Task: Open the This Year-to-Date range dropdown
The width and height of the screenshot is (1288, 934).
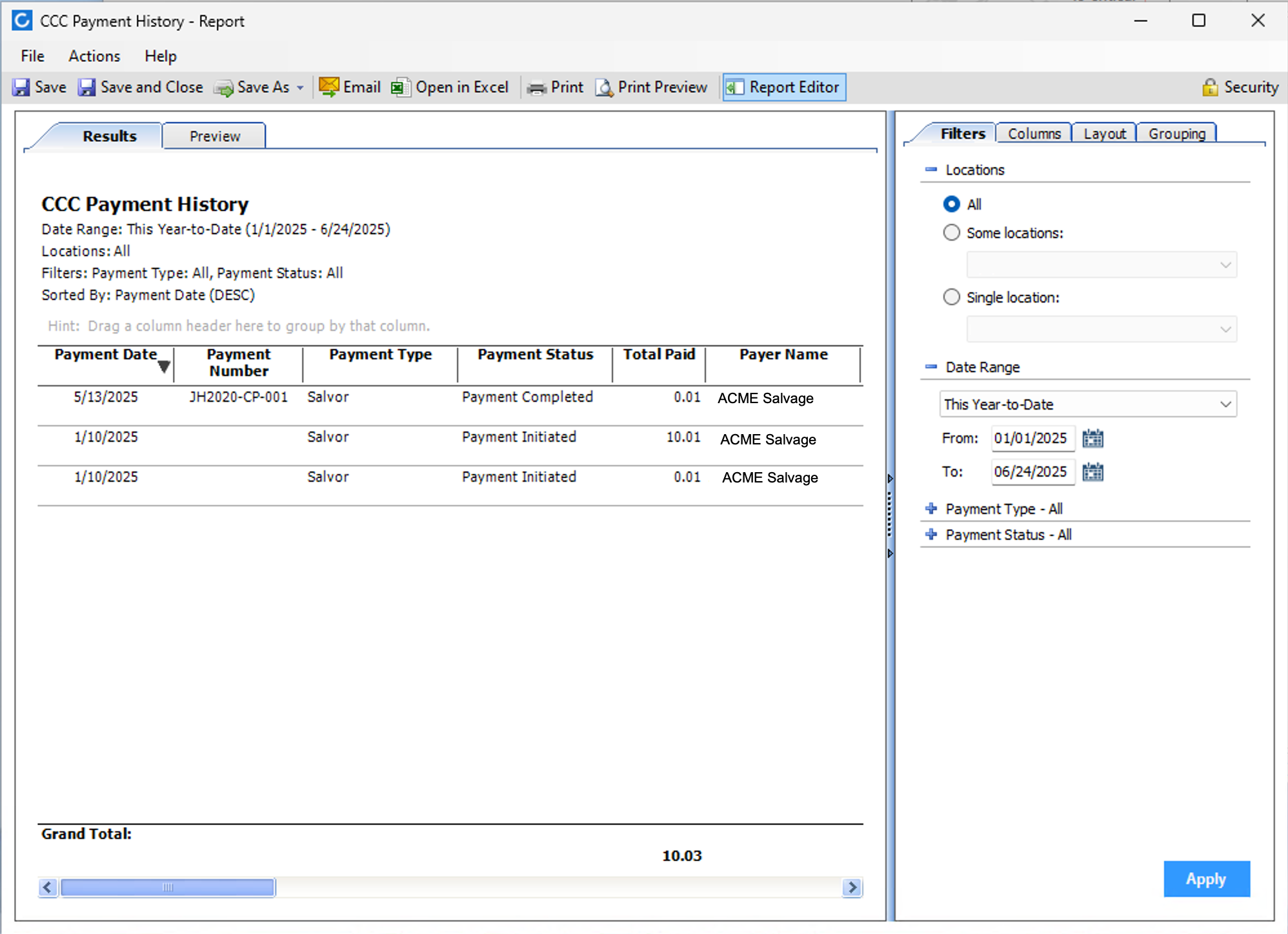Action: point(1088,404)
